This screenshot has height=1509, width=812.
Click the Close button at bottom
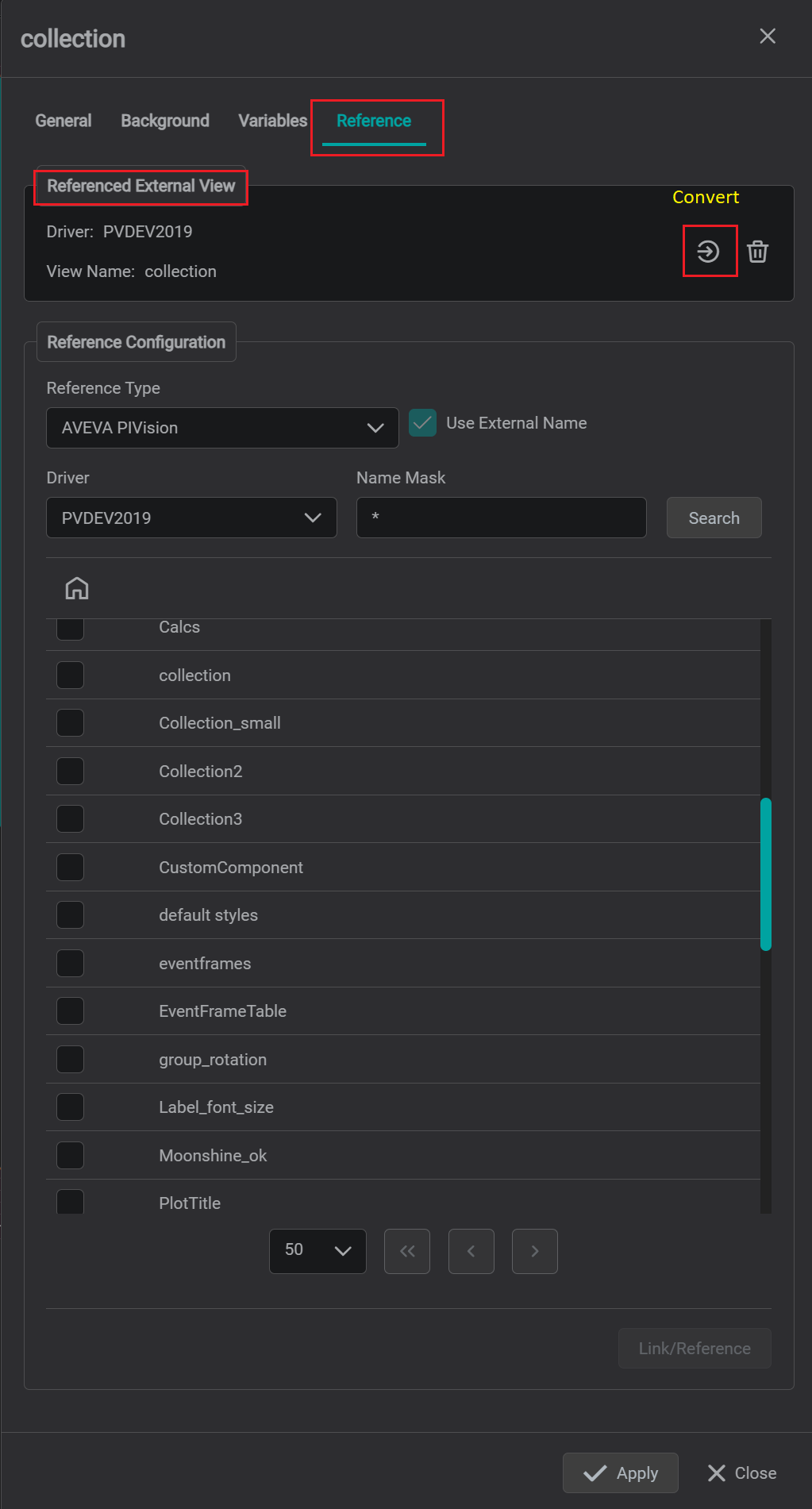click(x=742, y=1473)
